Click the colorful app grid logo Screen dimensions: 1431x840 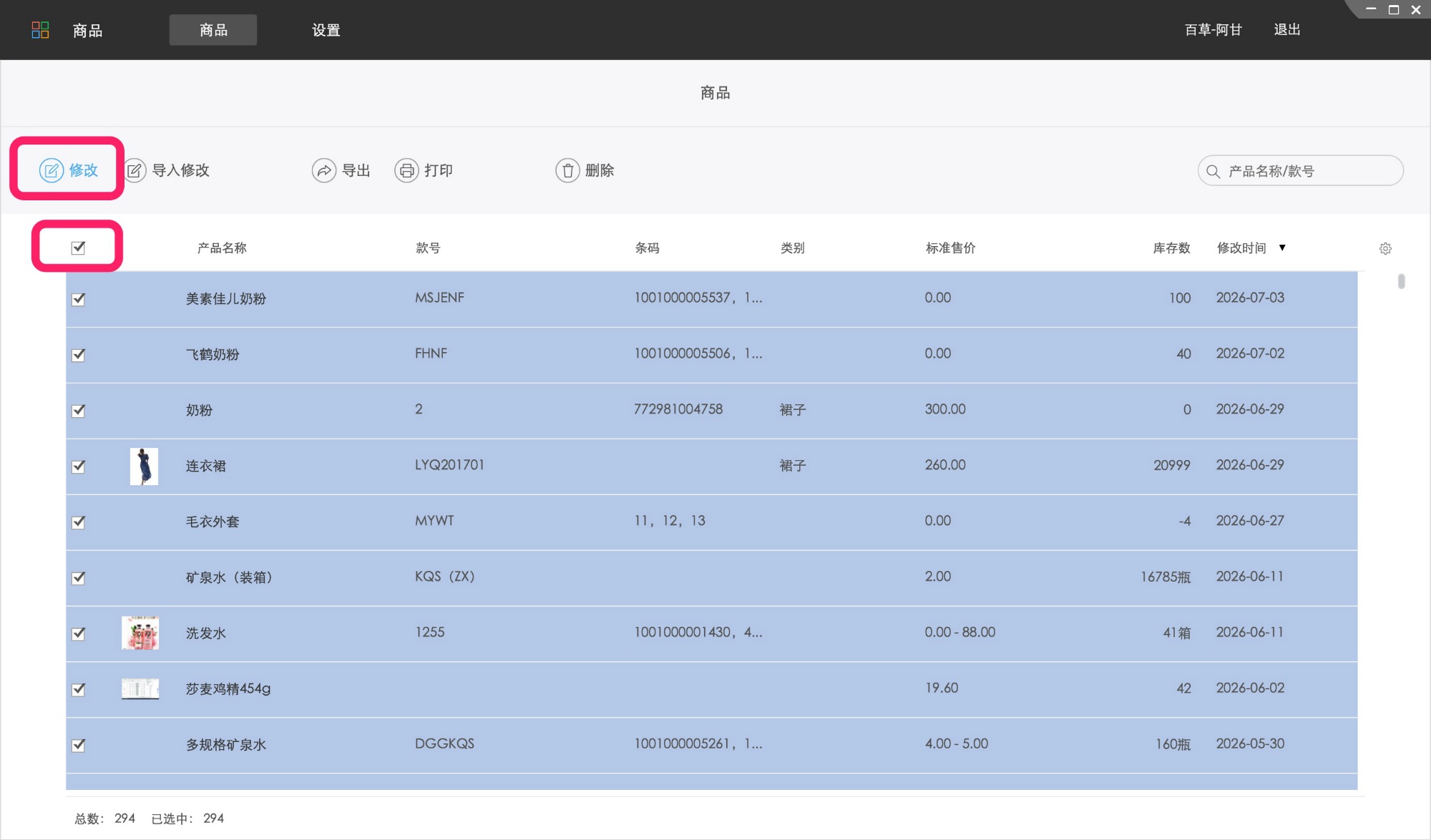tap(41, 29)
